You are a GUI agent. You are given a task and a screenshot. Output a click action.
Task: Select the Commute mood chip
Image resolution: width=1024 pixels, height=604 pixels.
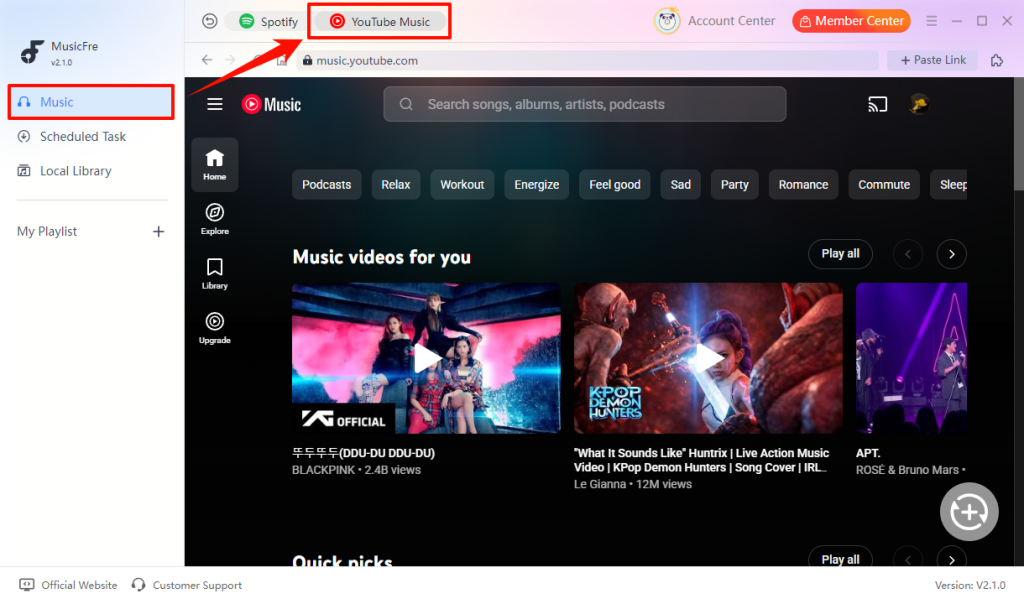point(884,185)
